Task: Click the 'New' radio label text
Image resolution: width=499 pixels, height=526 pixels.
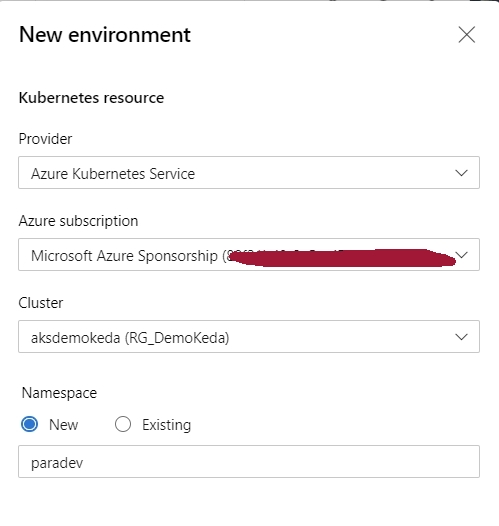Action: pos(64,425)
